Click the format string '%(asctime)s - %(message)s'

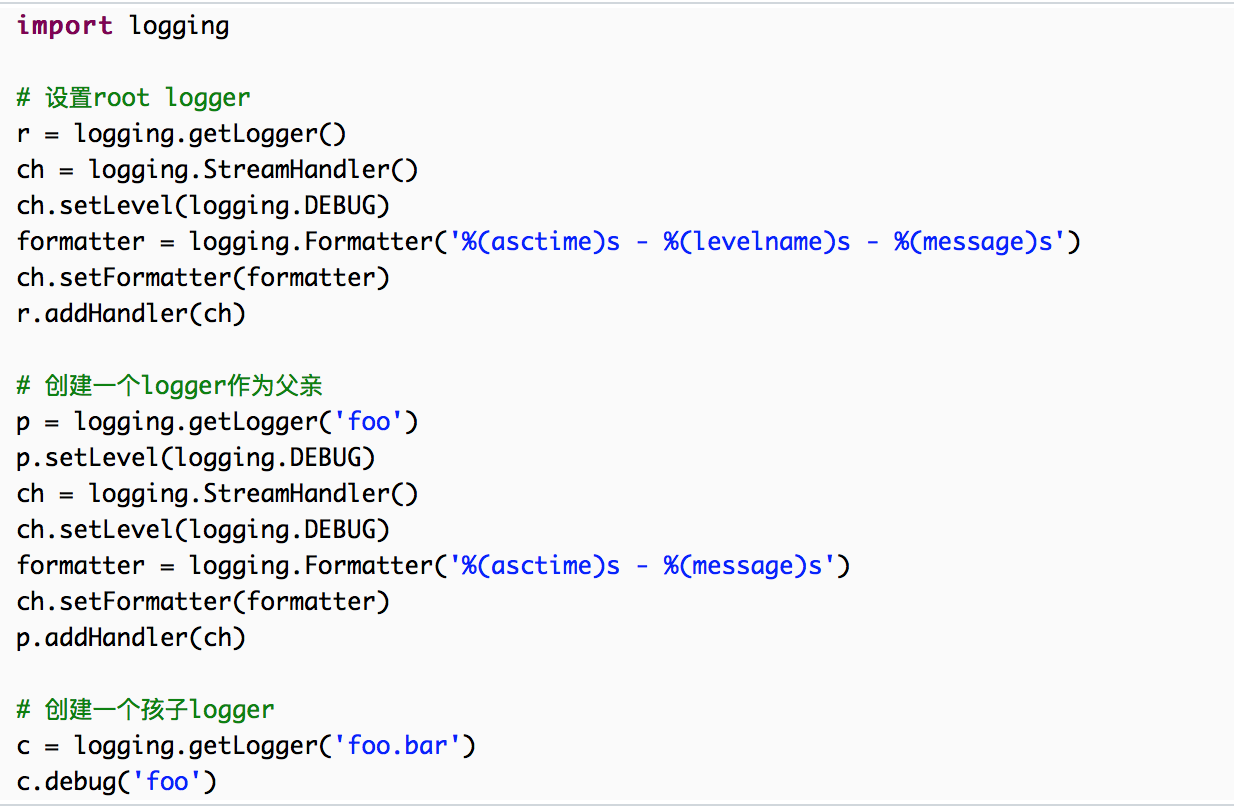[642, 566]
